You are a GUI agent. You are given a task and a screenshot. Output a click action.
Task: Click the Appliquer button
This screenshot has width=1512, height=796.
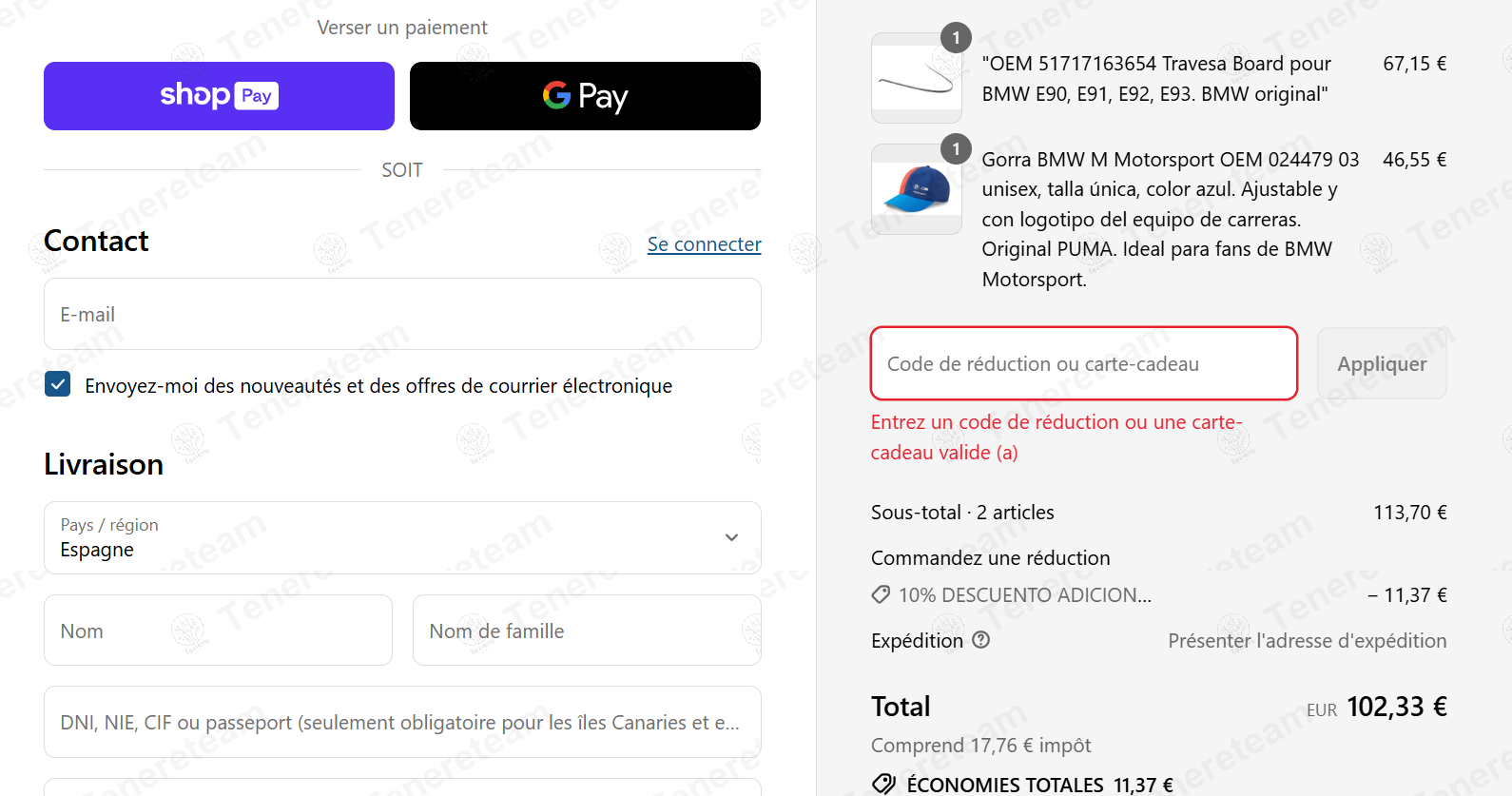(x=1382, y=363)
